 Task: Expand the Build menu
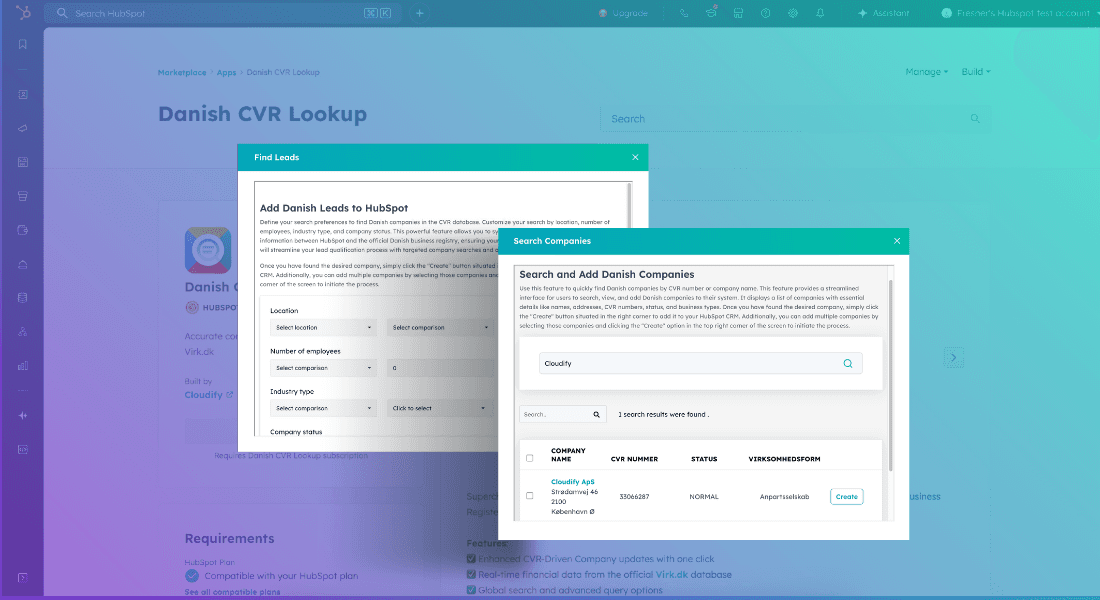coord(976,72)
